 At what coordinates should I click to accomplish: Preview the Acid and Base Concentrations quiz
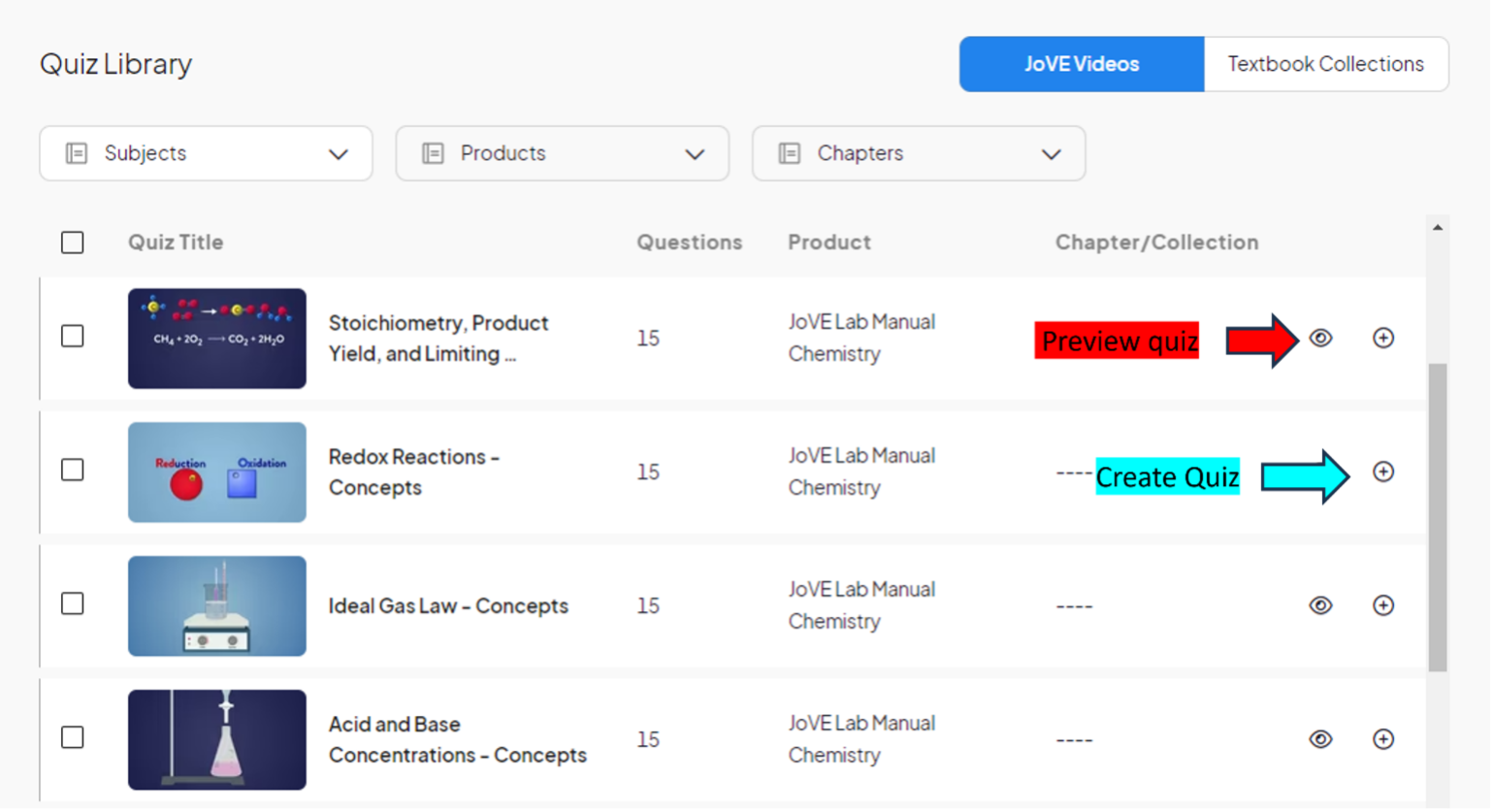pos(1320,739)
